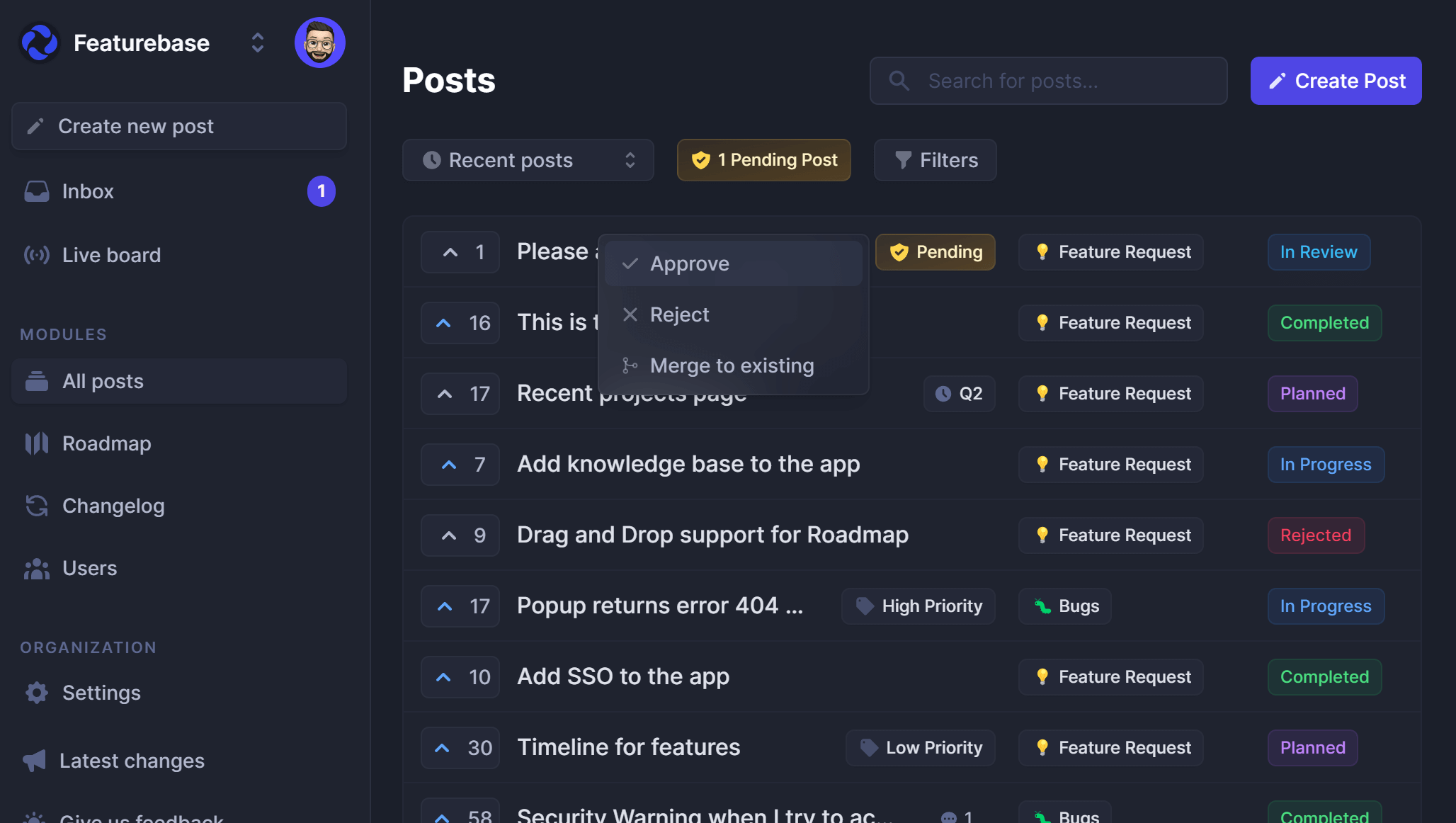Viewport: 1456px width, 823px height.
Task: Open the Filters panel
Action: tap(935, 160)
